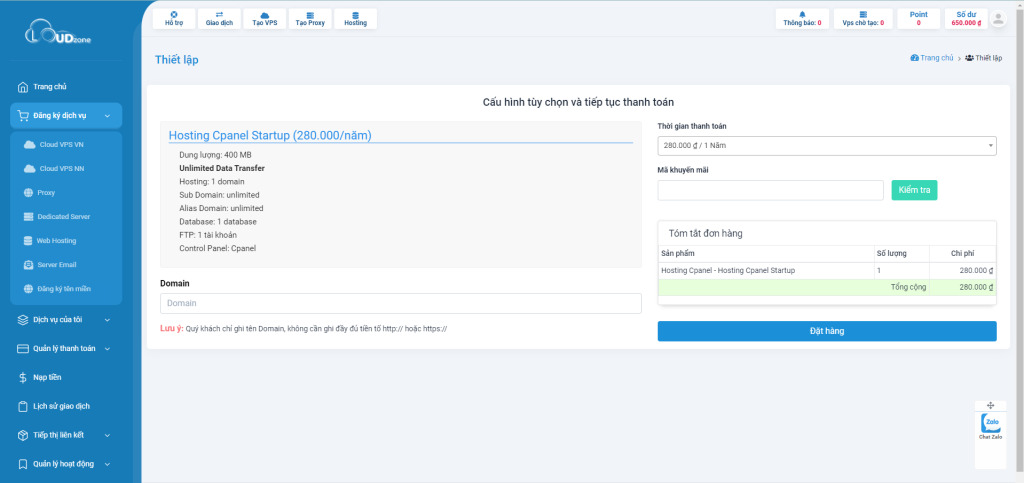Click the Domain input field
The height and width of the screenshot is (483, 1024).
[400, 303]
